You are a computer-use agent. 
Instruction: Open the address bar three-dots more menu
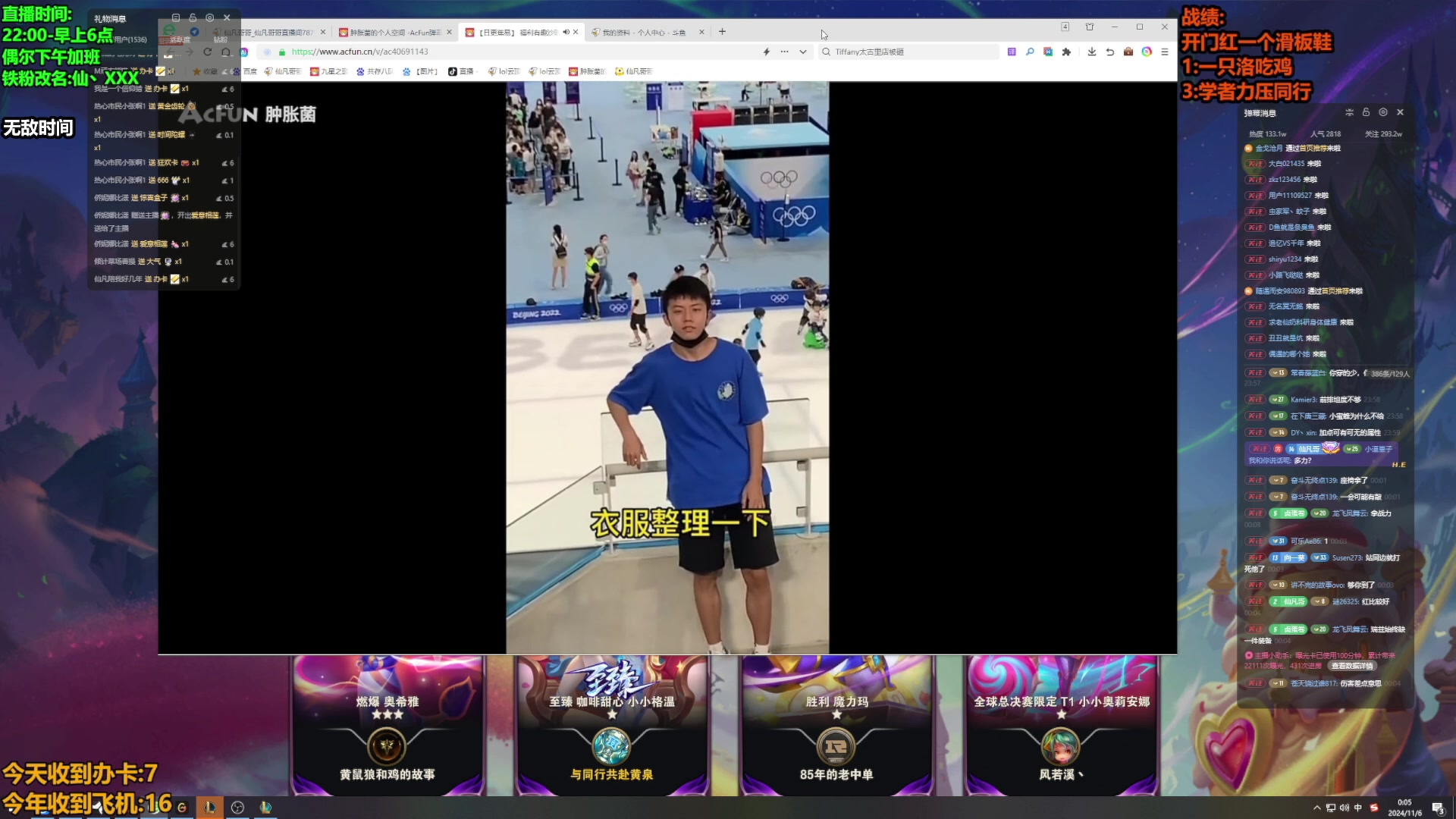(x=784, y=52)
